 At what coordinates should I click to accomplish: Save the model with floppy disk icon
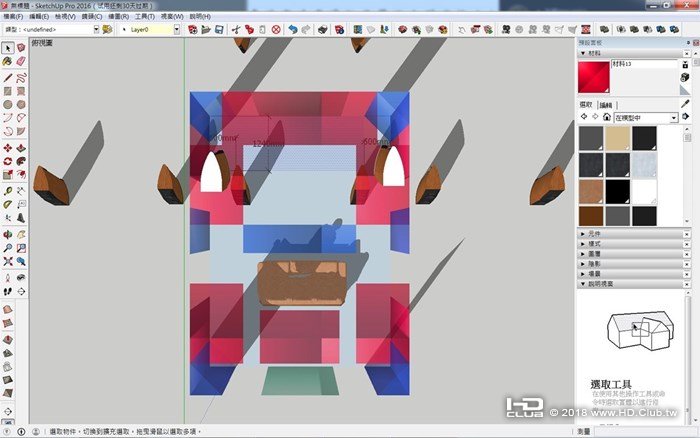click(219, 29)
